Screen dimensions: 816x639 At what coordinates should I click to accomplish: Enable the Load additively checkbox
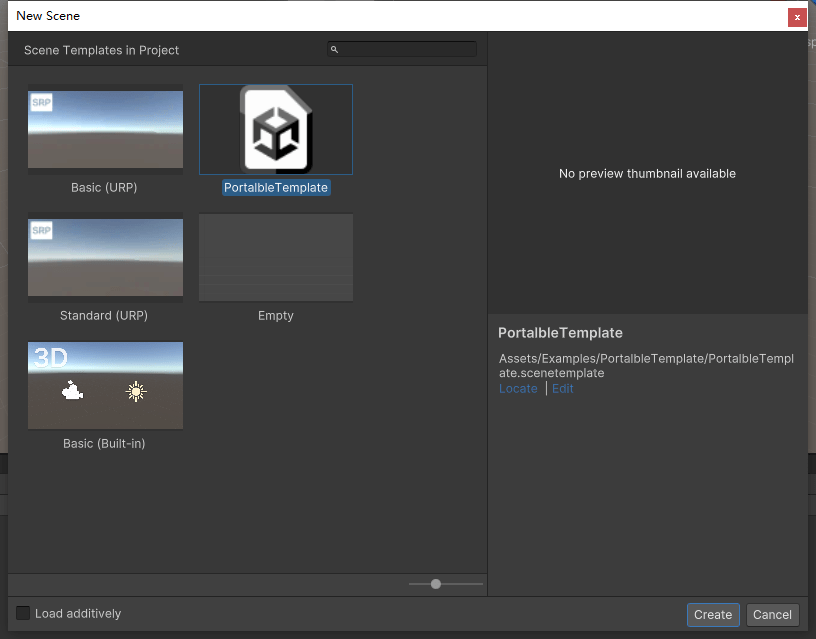tap(23, 613)
